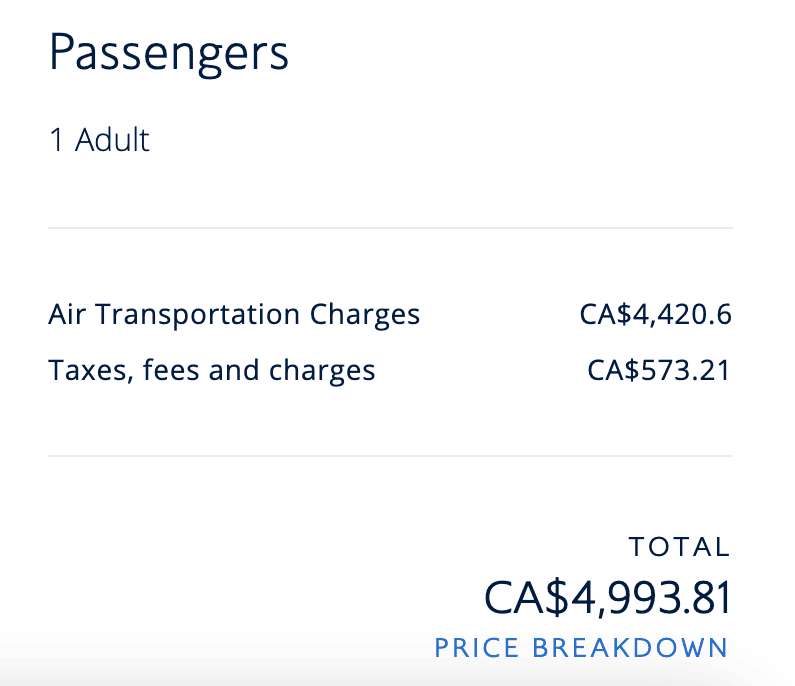Click the Passengers heading

point(168,52)
